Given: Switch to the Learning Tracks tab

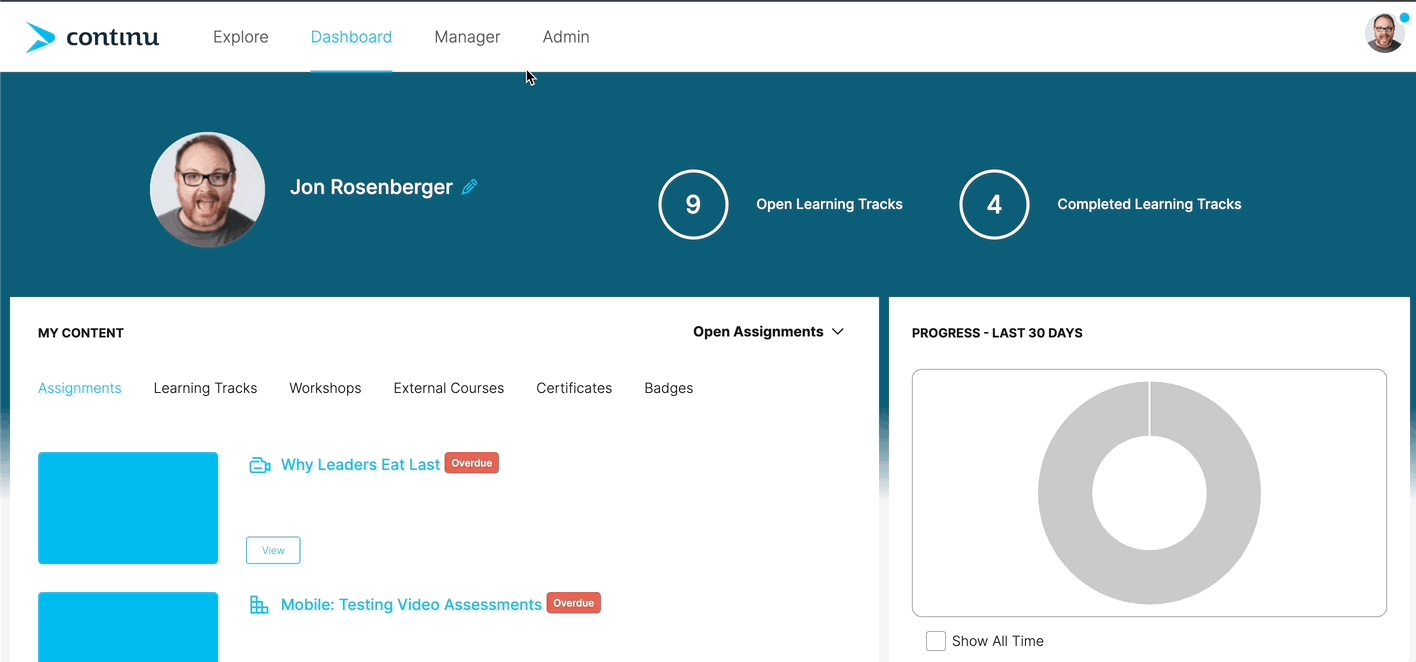Looking at the screenshot, I should click(x=205, y=388).
